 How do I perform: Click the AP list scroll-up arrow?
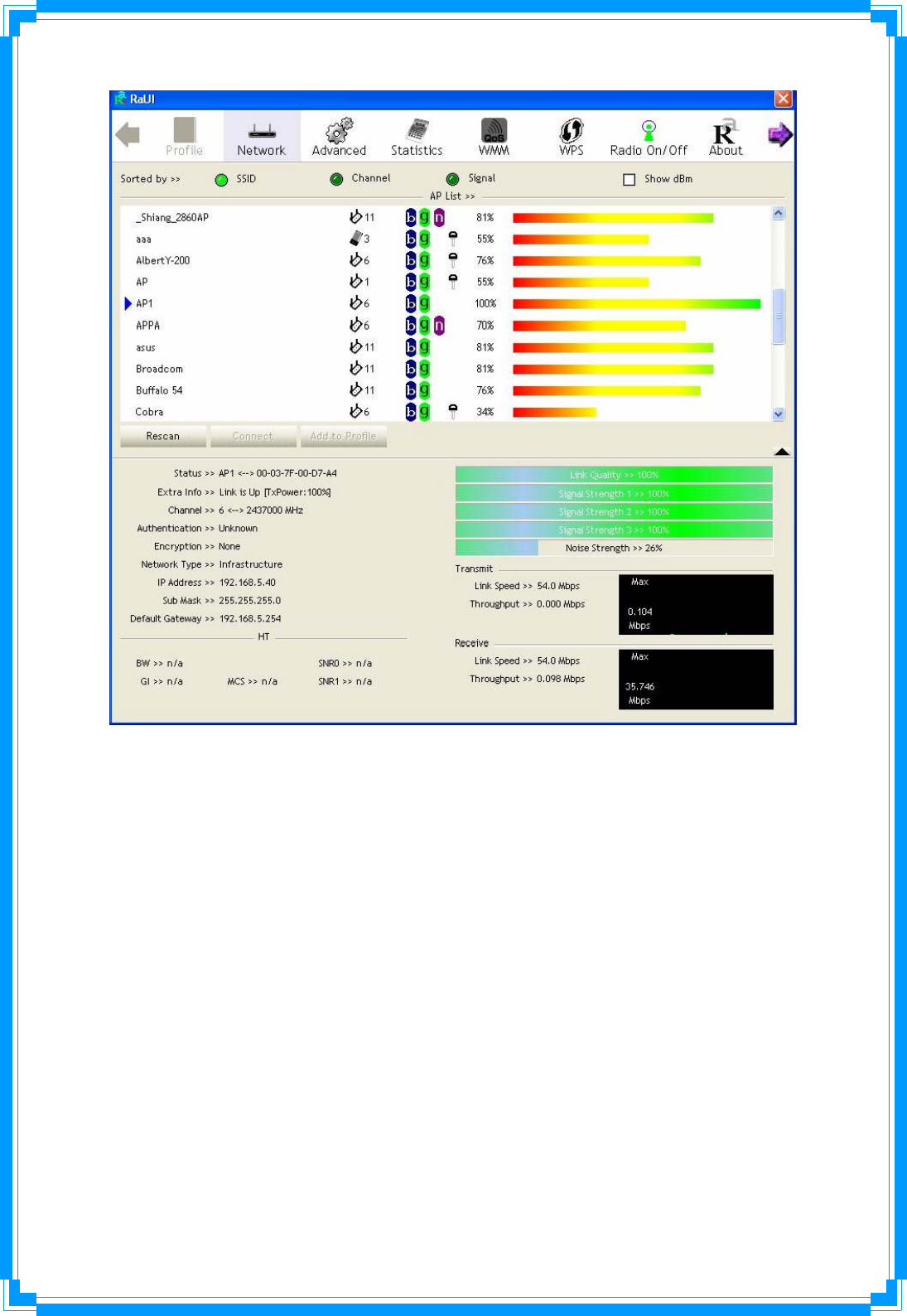pos(778,213)
